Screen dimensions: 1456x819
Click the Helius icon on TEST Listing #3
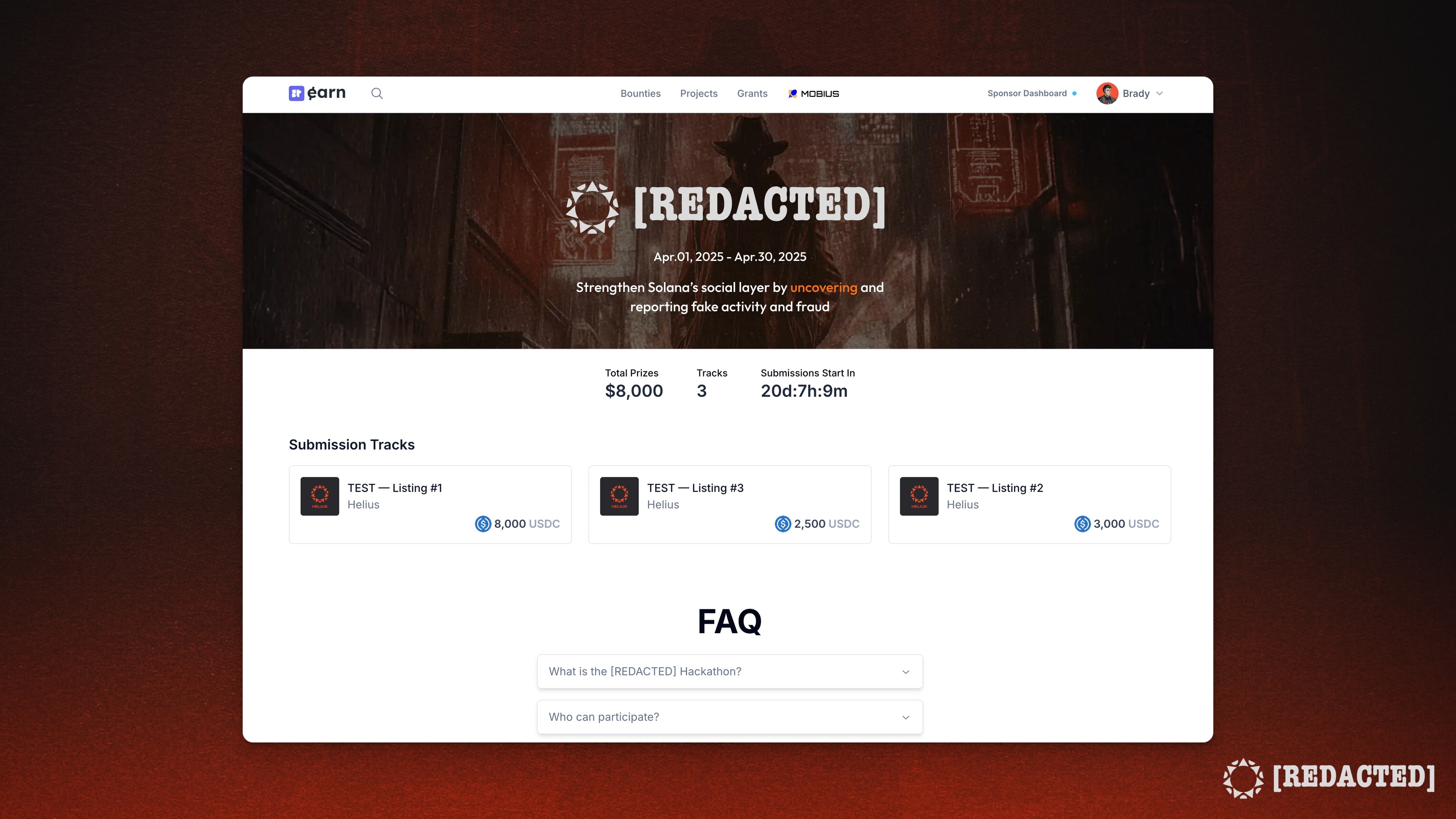(x=619, y=496)
